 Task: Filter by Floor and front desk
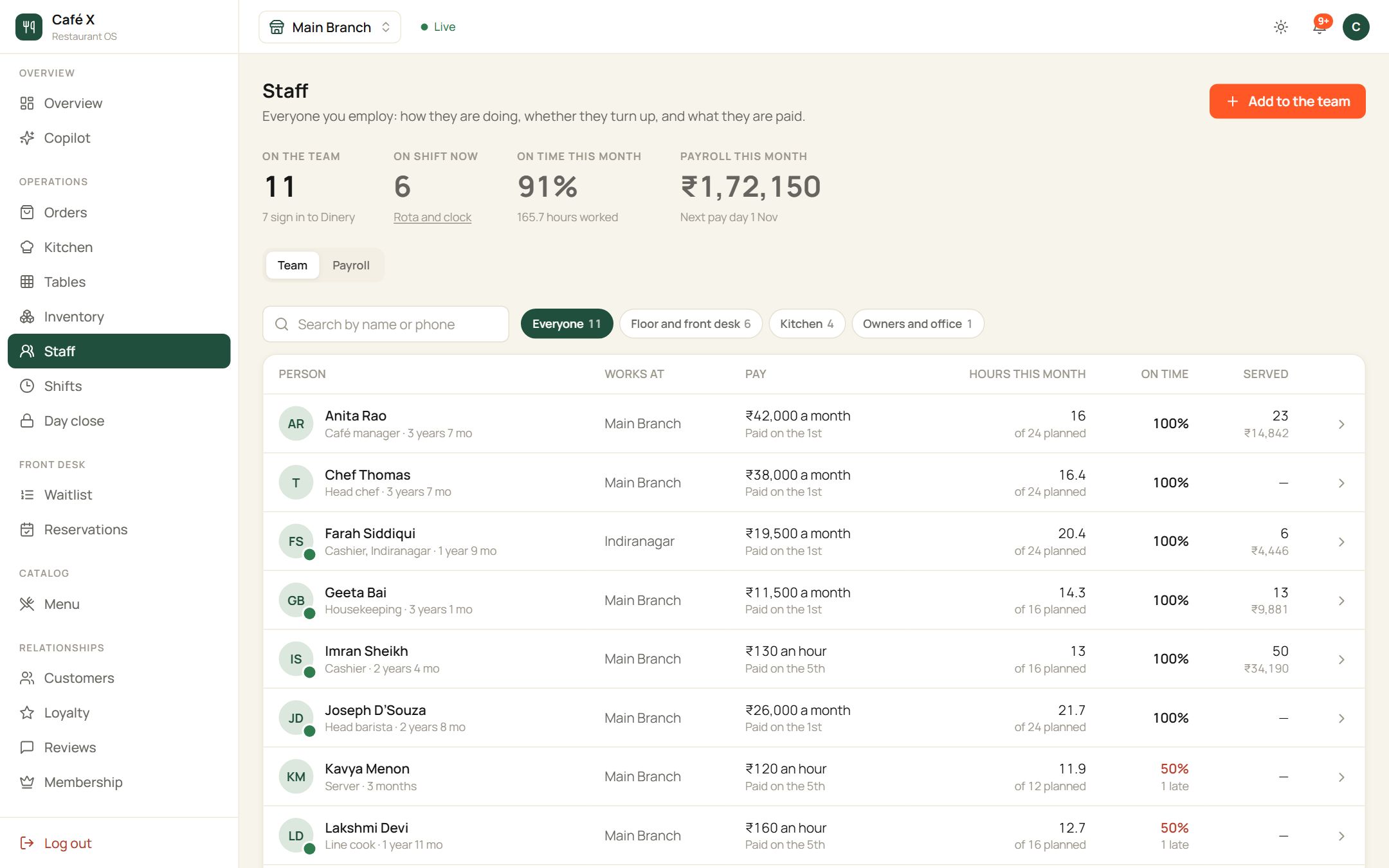pos(691,324)
